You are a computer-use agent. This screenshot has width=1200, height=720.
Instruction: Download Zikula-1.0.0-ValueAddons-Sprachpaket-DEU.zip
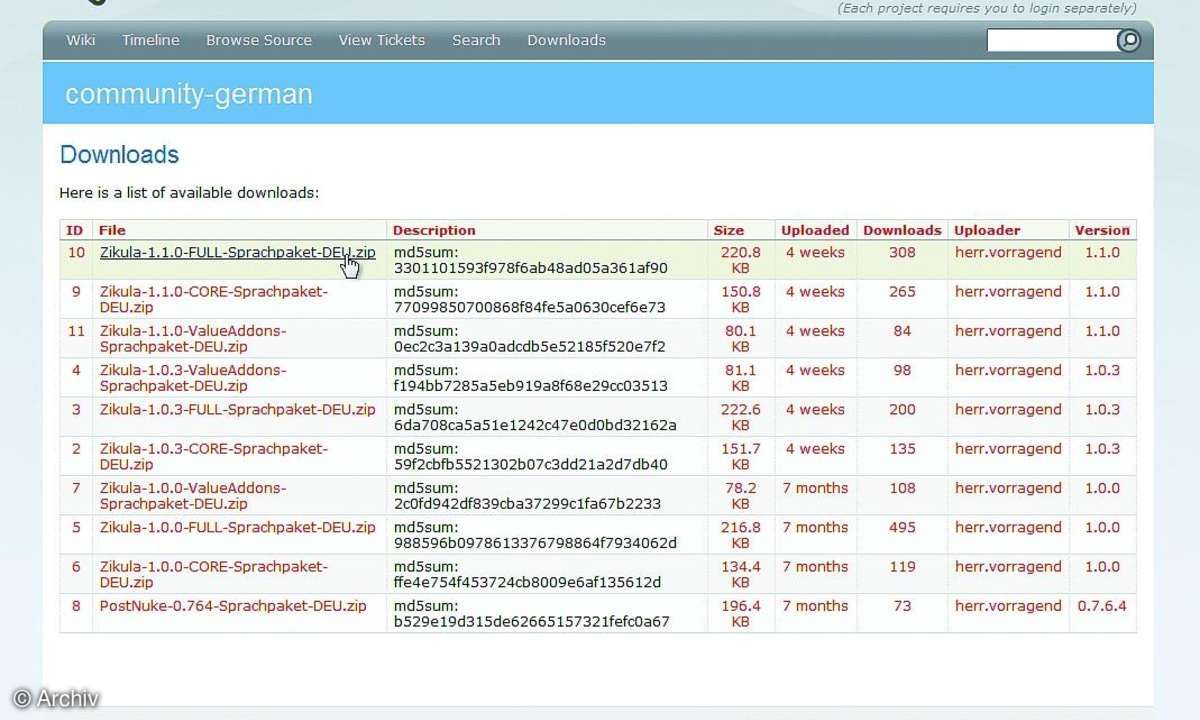(193, 496)
